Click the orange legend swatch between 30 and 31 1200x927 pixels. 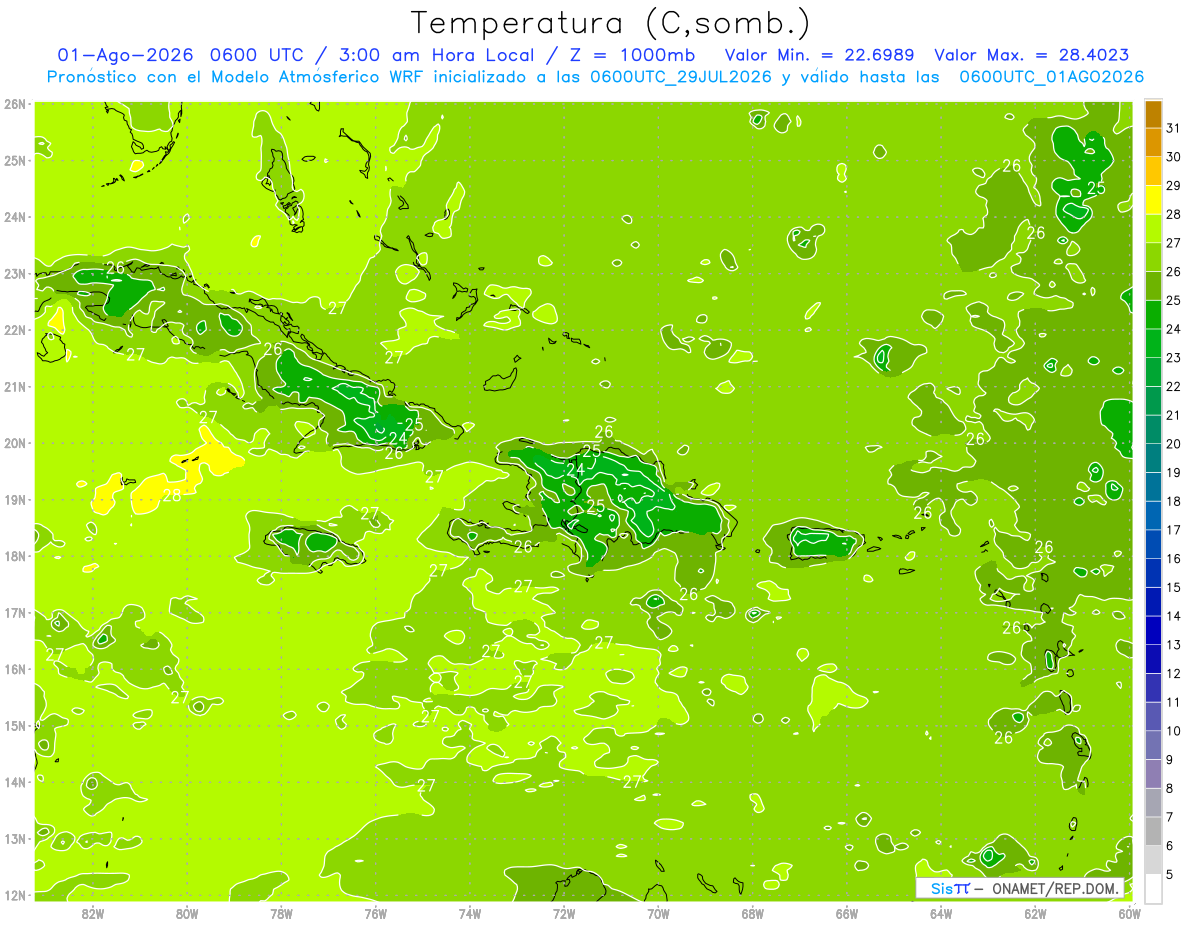pos(1153,142)
